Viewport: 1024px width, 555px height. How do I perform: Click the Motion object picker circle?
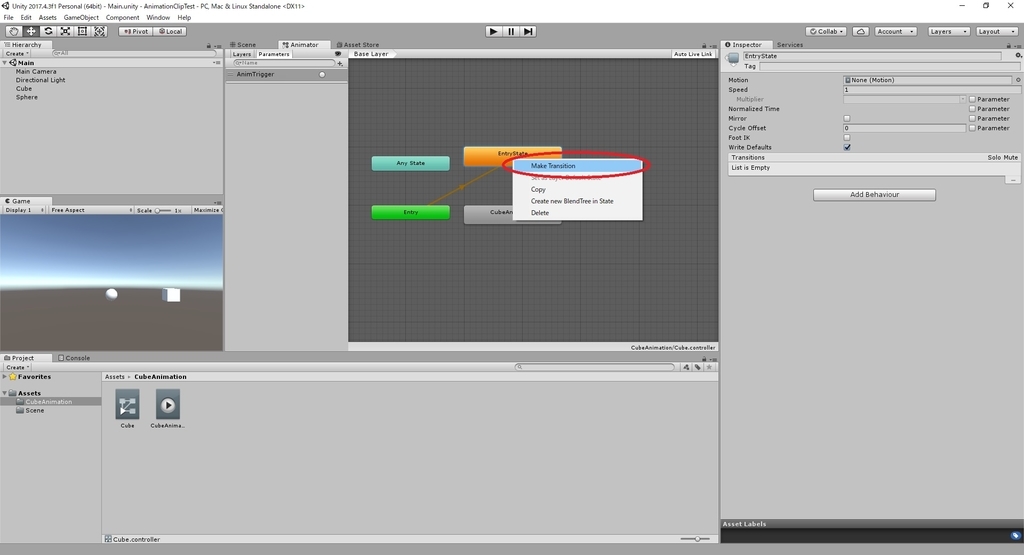[1017, 80]
